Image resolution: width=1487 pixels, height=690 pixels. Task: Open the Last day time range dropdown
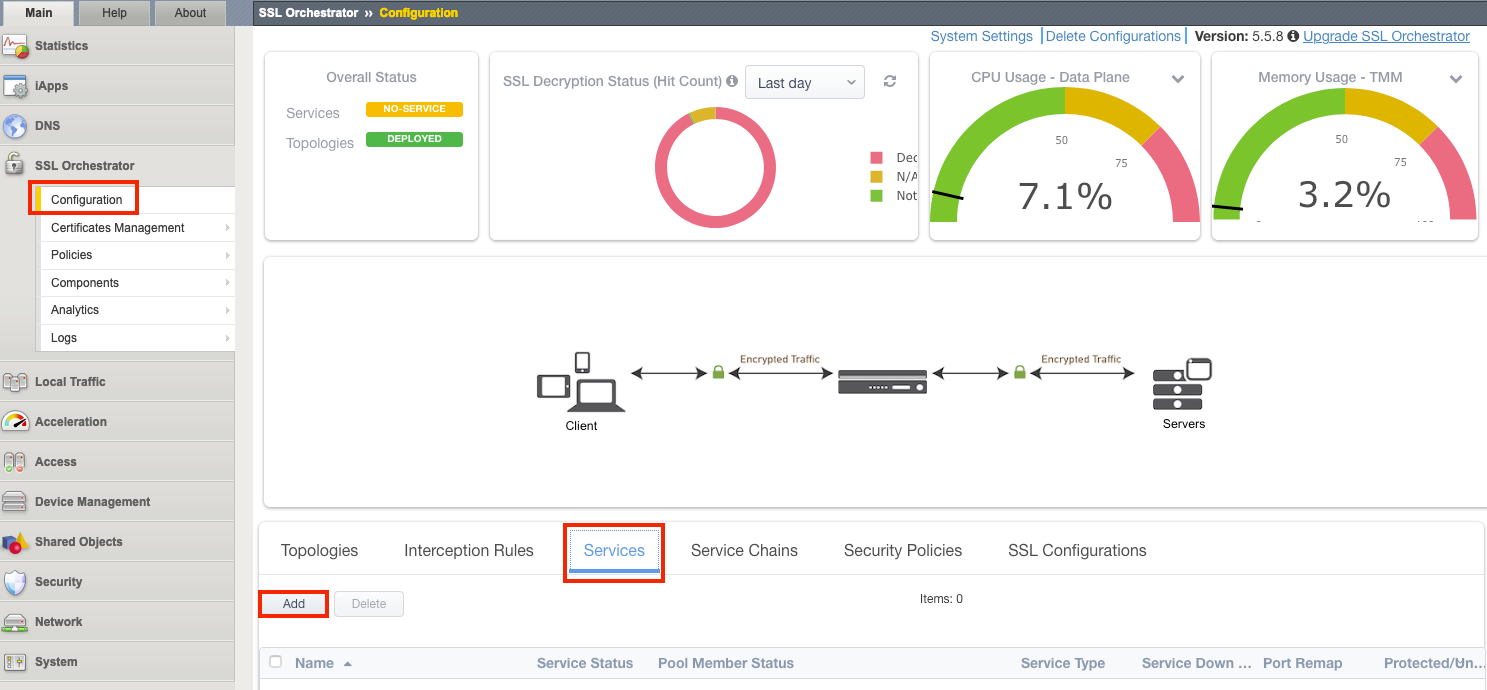pos(804,83)
